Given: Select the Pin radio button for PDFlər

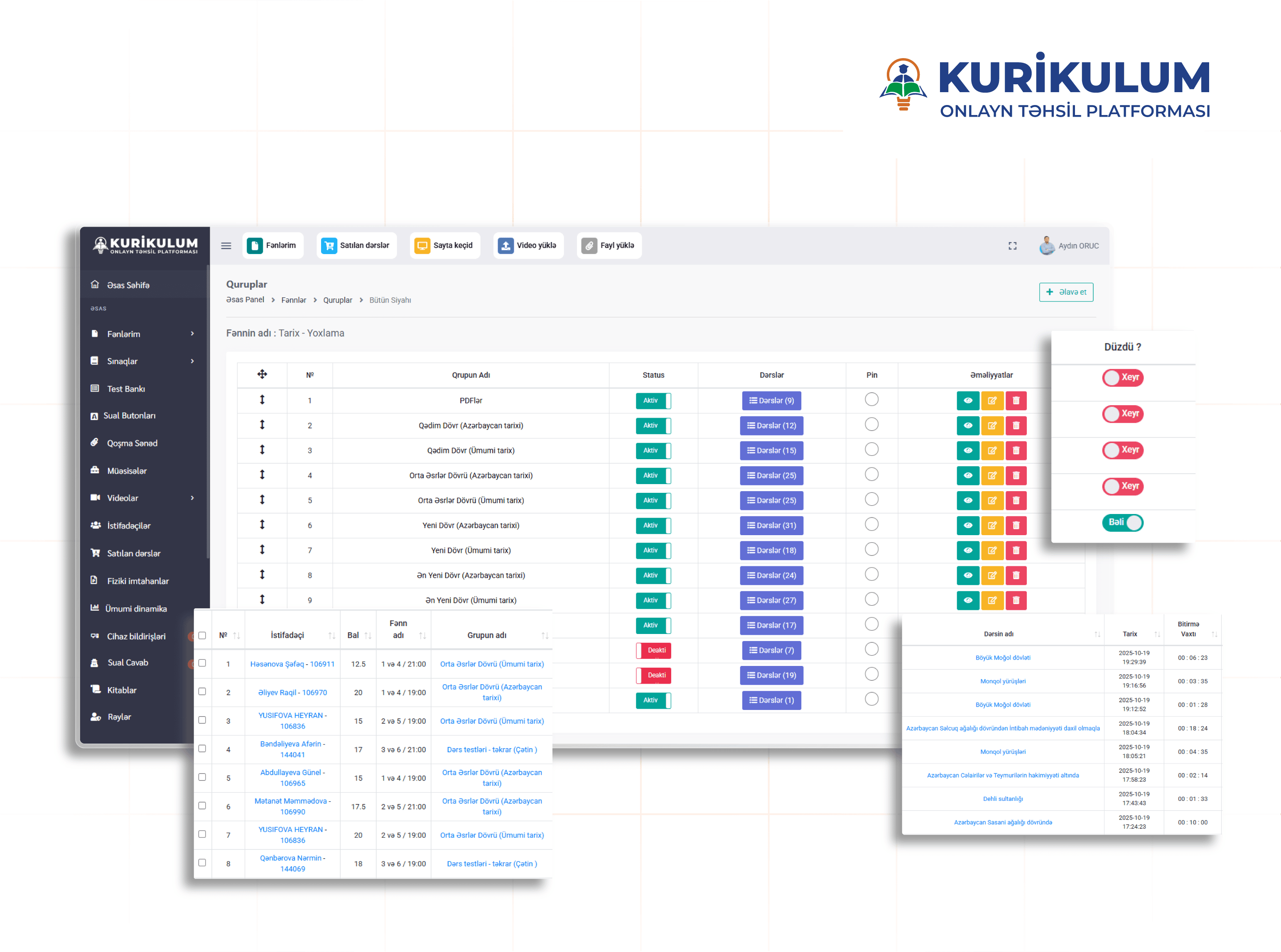Looking at the screenshot, I should [x=871, y=399].
